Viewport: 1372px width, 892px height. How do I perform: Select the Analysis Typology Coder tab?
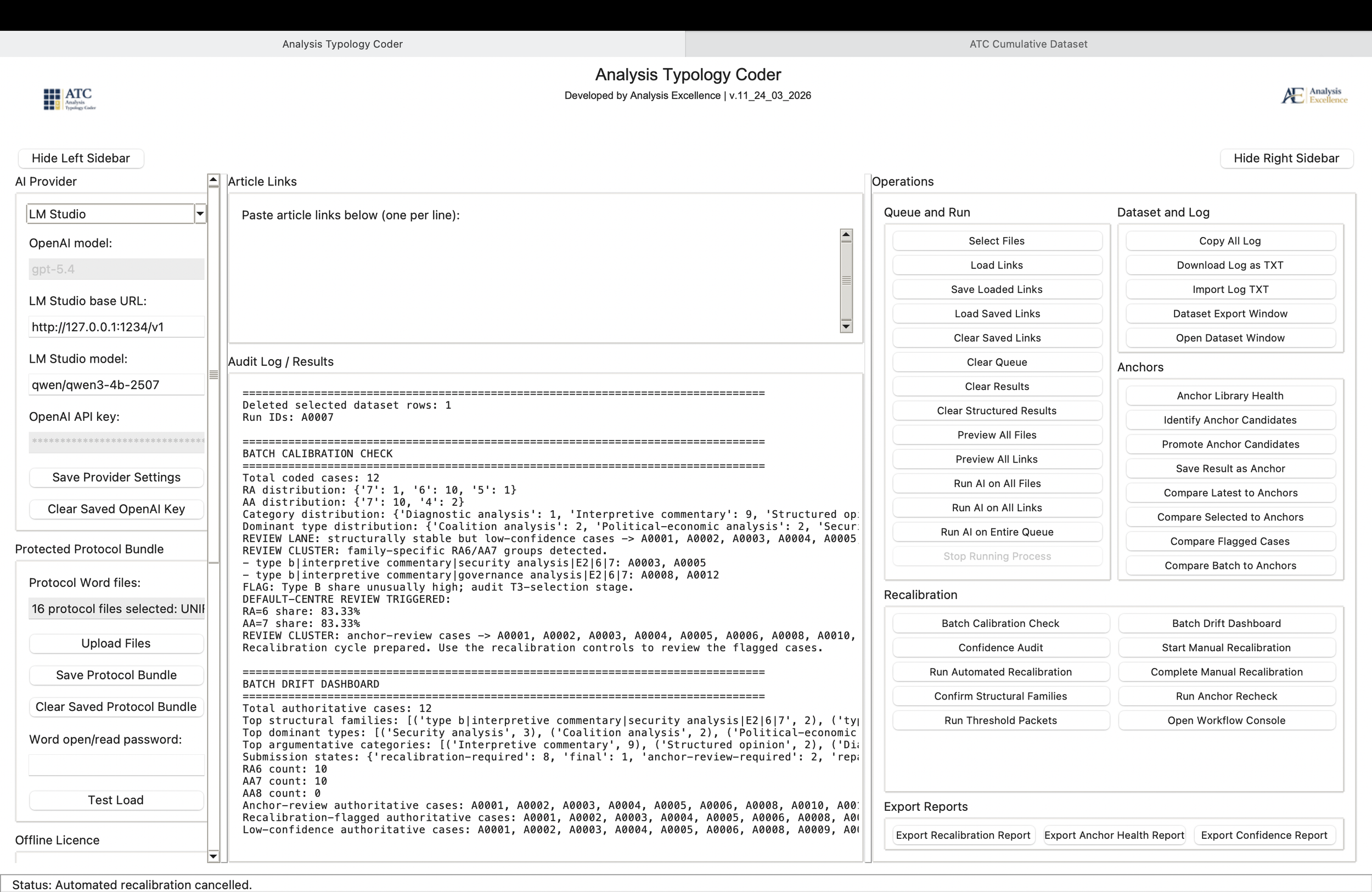342,44
